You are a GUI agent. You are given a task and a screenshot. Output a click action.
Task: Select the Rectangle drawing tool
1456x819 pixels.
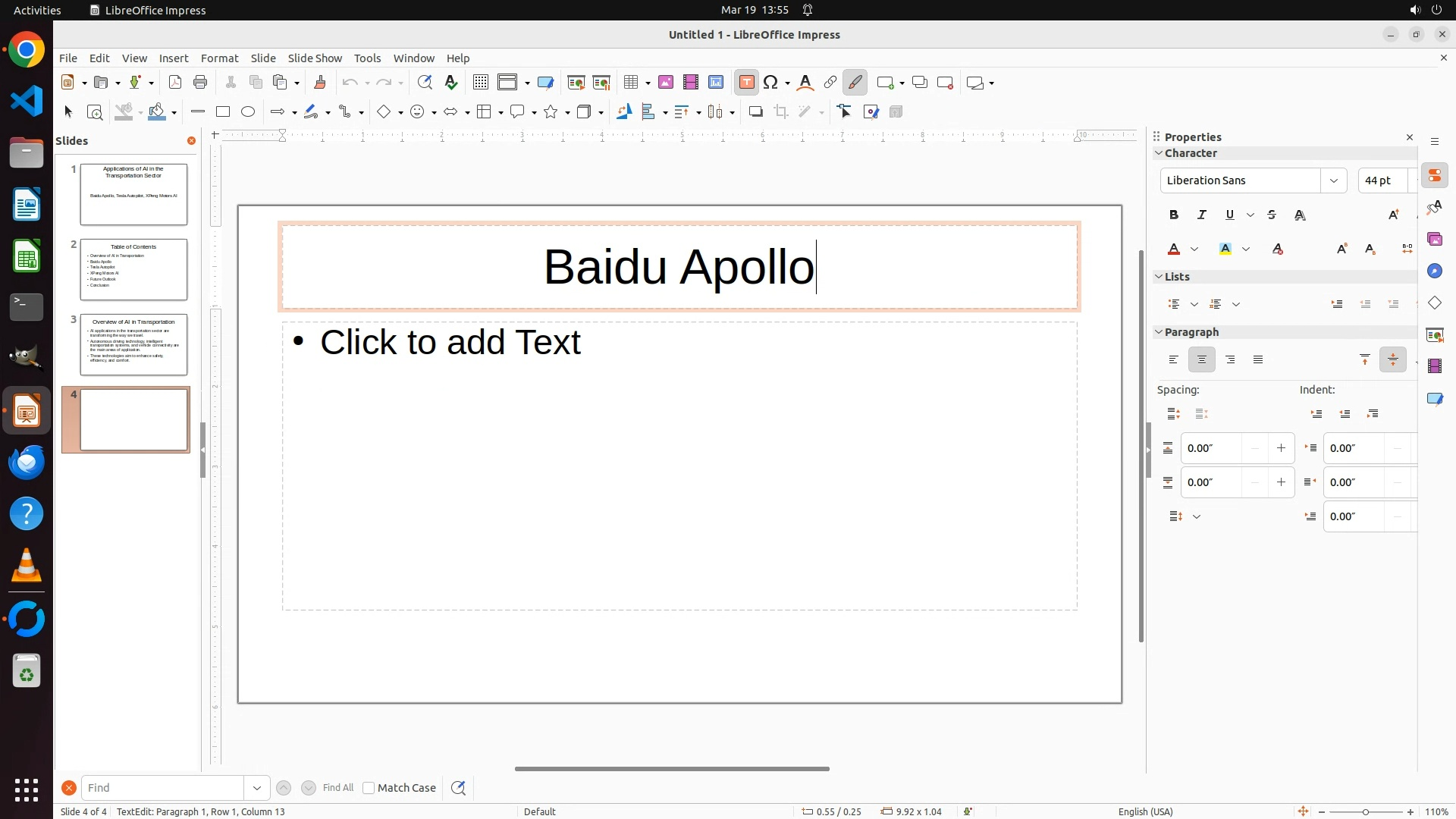coord(223,112)
